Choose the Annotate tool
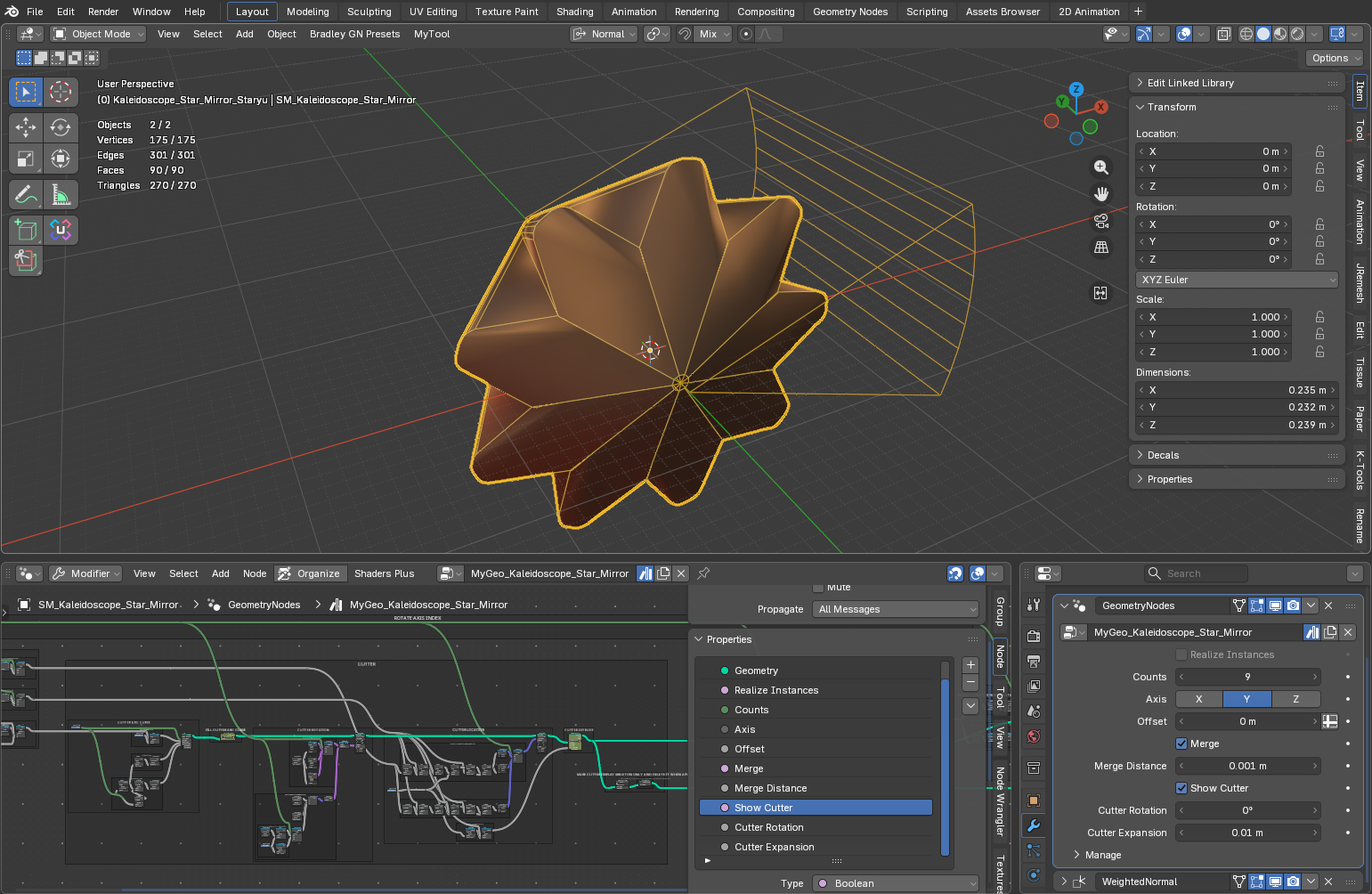This screenshot has height=894, width=1372. coord(26,193)
